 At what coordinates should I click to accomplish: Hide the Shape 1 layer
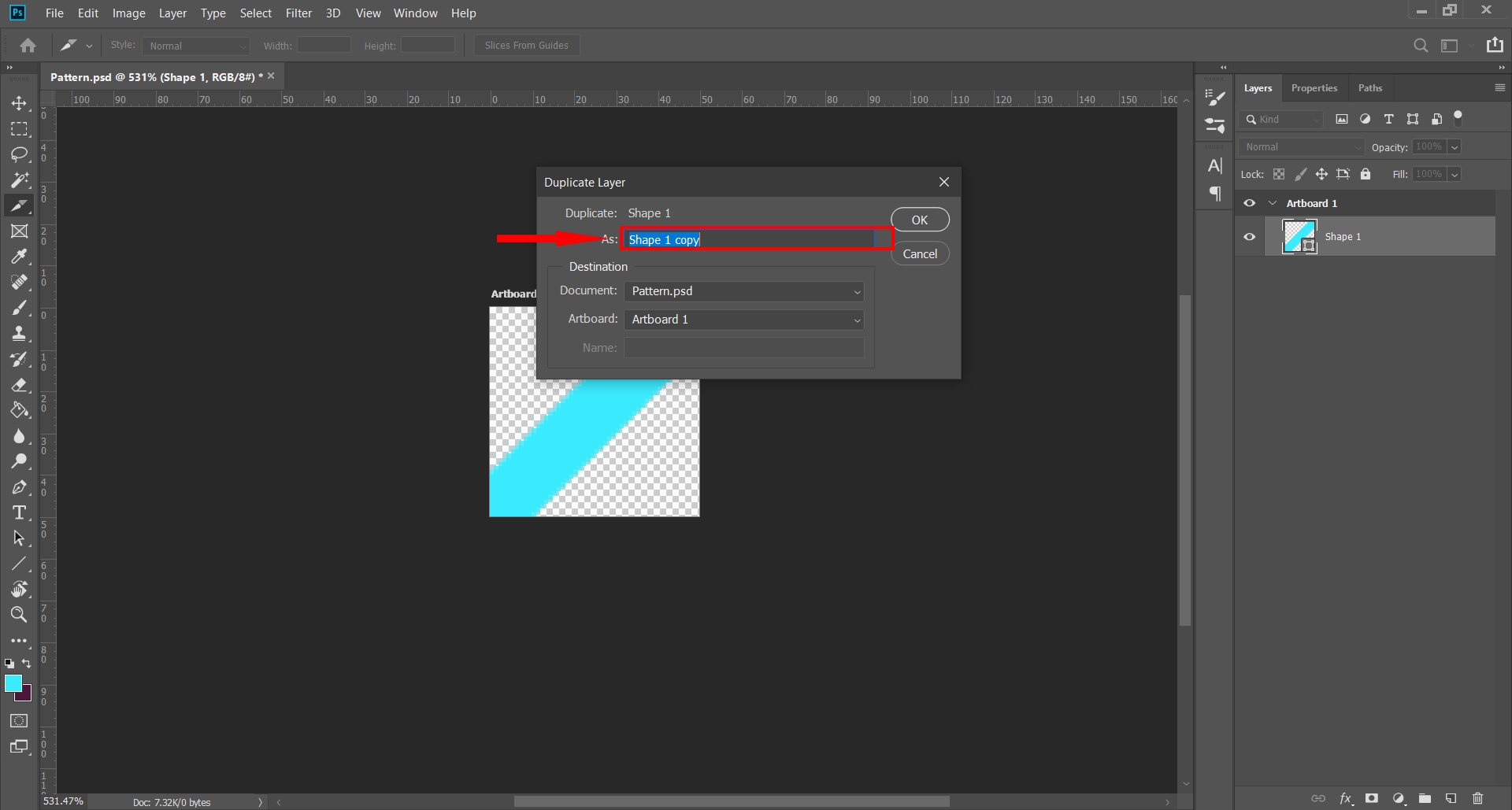(1250, 237)
